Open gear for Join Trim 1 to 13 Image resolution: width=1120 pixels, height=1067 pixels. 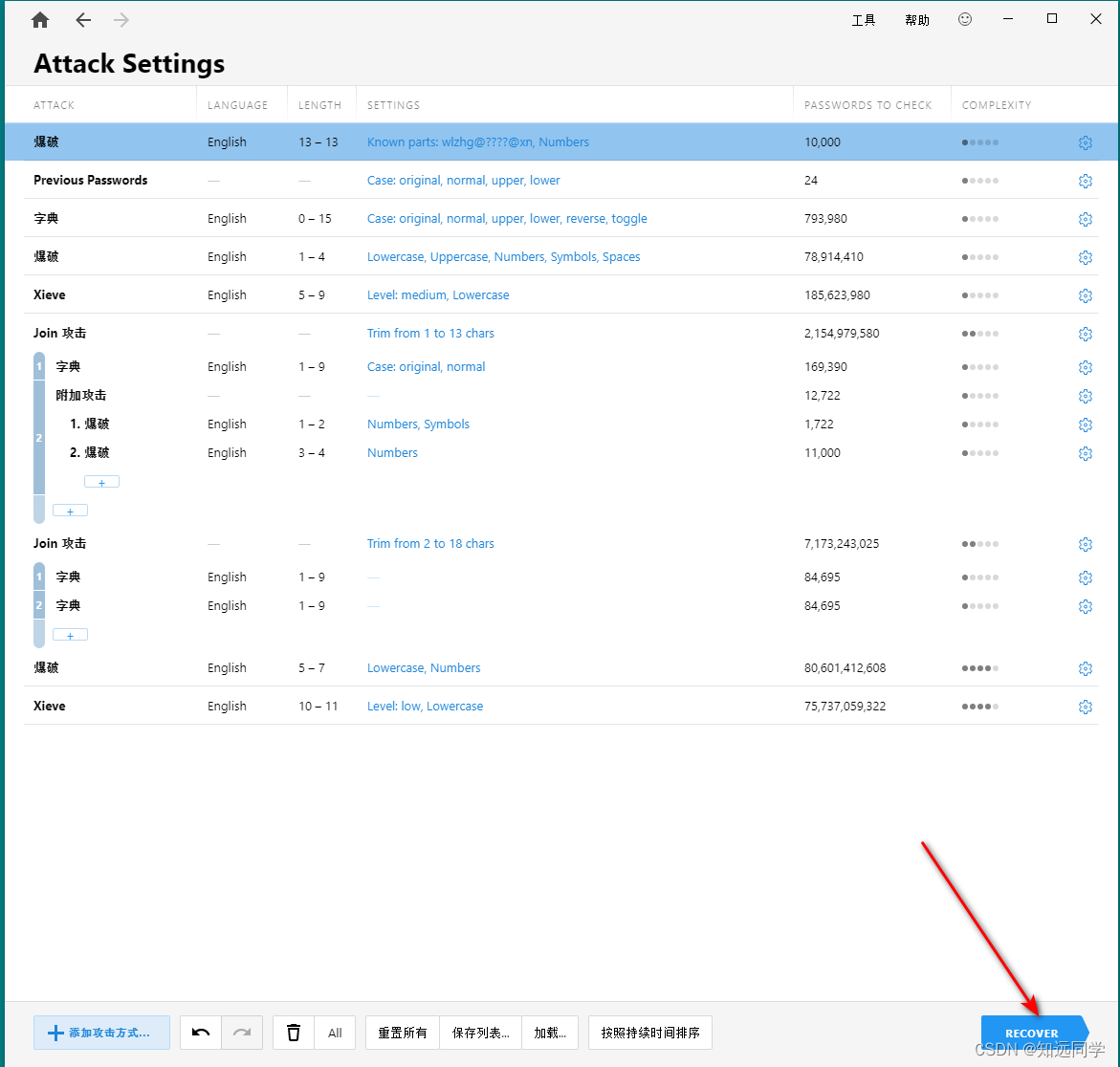1085,334
